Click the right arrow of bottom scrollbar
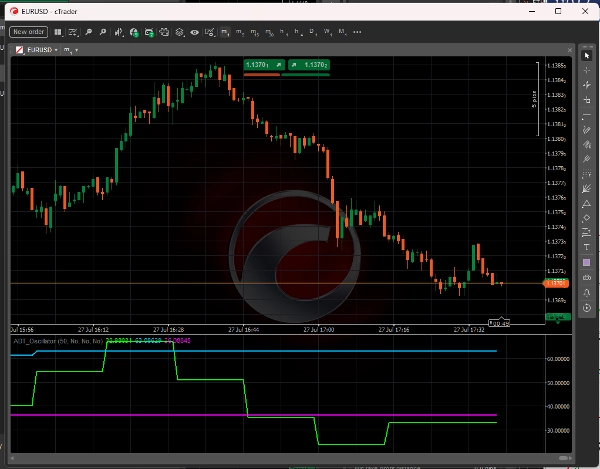 click(571, 458)
